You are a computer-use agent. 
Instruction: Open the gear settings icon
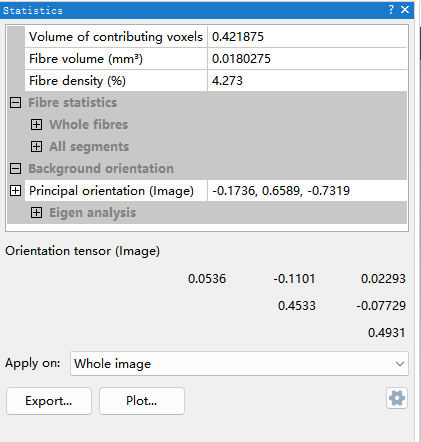pos(397,398)
